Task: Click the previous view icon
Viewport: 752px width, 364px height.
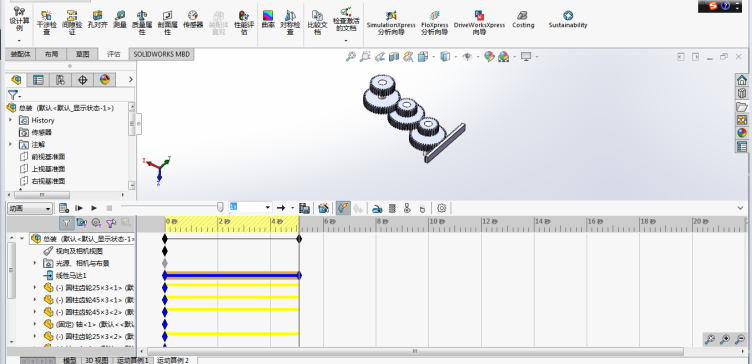Action: [379, 57]
